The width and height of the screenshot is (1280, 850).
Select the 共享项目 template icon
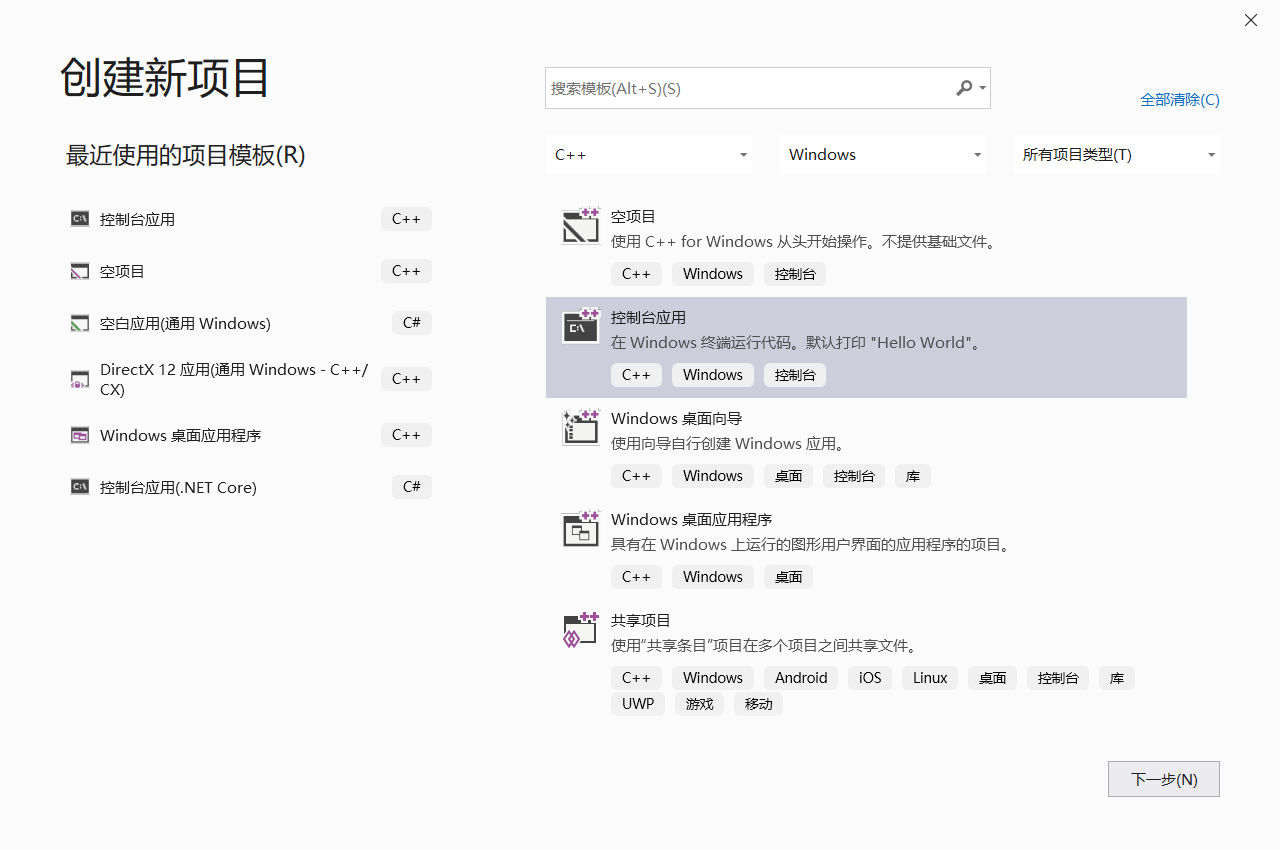point(580,629)
